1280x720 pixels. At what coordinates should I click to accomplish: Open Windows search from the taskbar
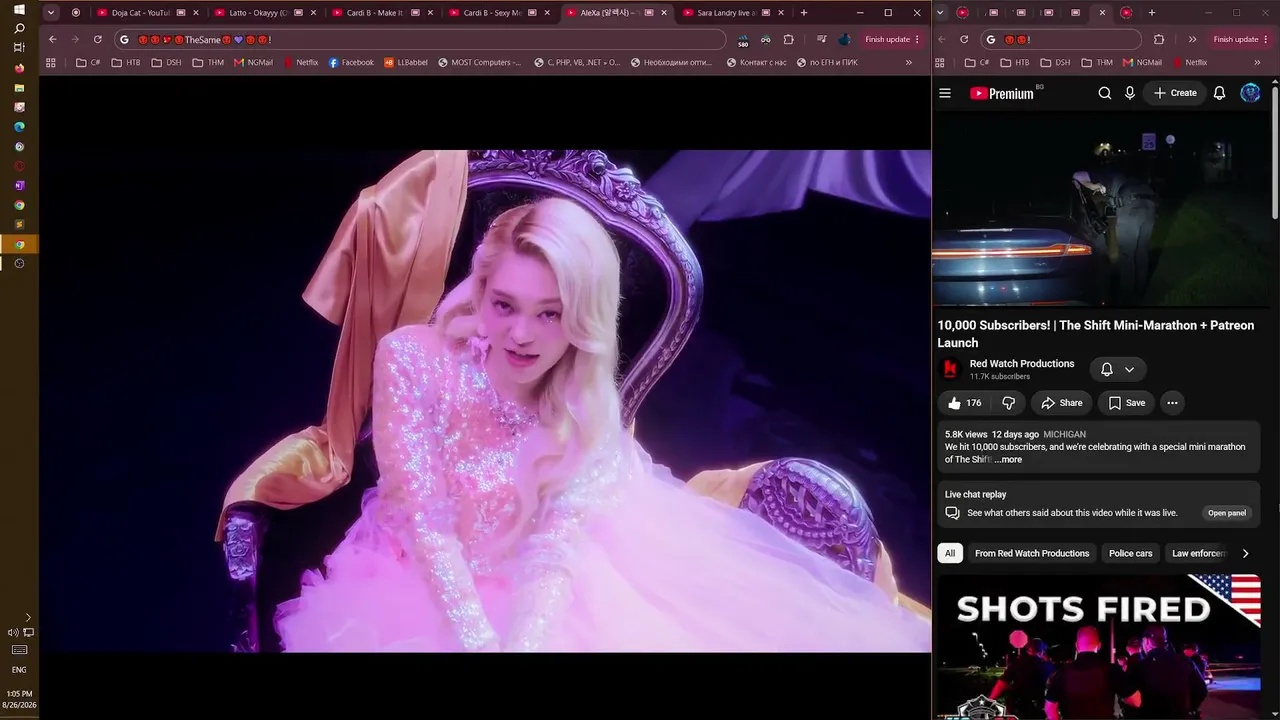tap(19, 28)
